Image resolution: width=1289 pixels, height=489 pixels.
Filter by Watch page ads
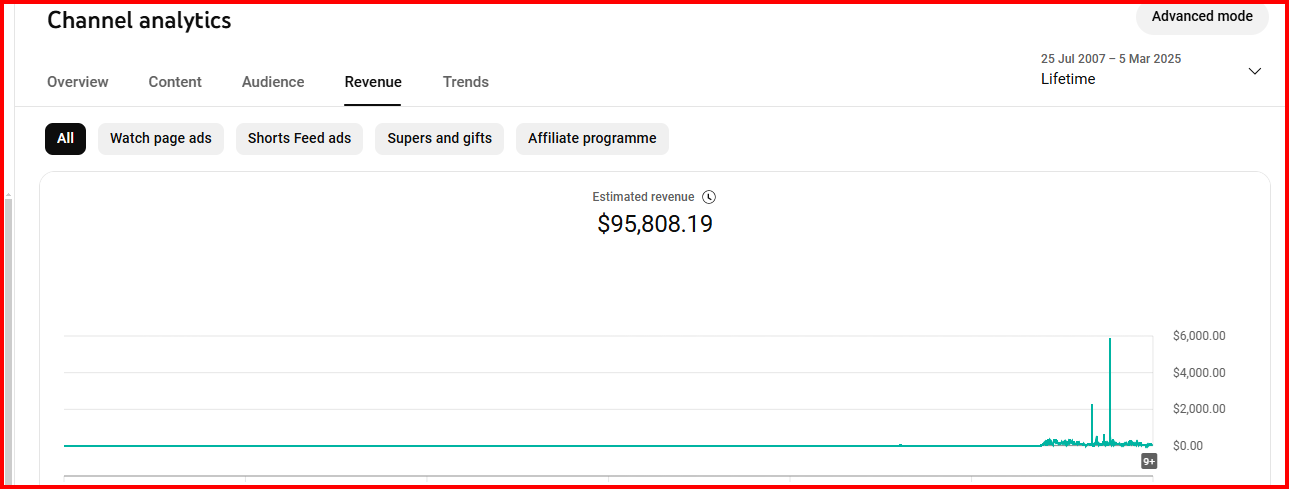161,139
